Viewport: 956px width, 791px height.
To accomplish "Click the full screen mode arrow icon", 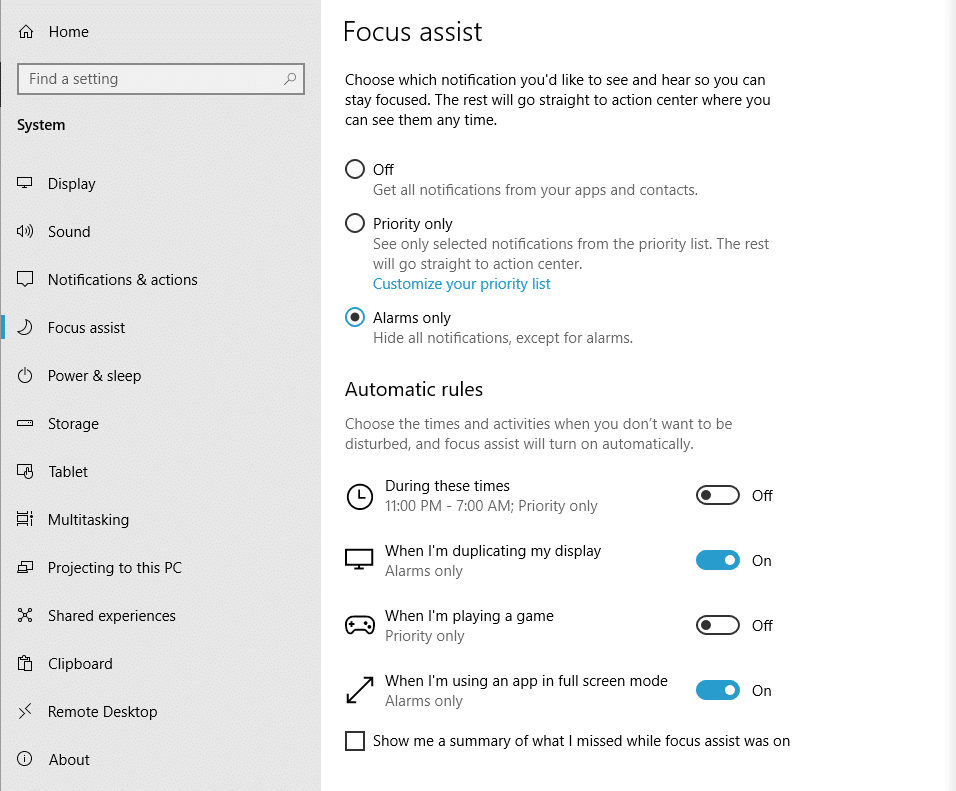I will coord(360,690).
